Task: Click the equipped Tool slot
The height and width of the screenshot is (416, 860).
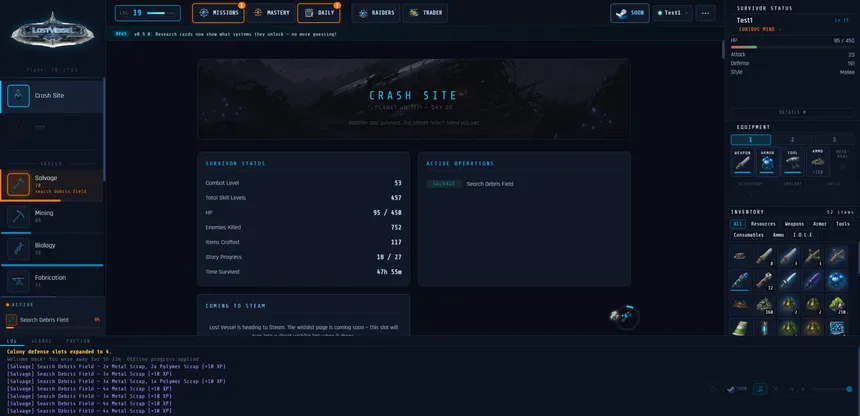Action: 793,162
